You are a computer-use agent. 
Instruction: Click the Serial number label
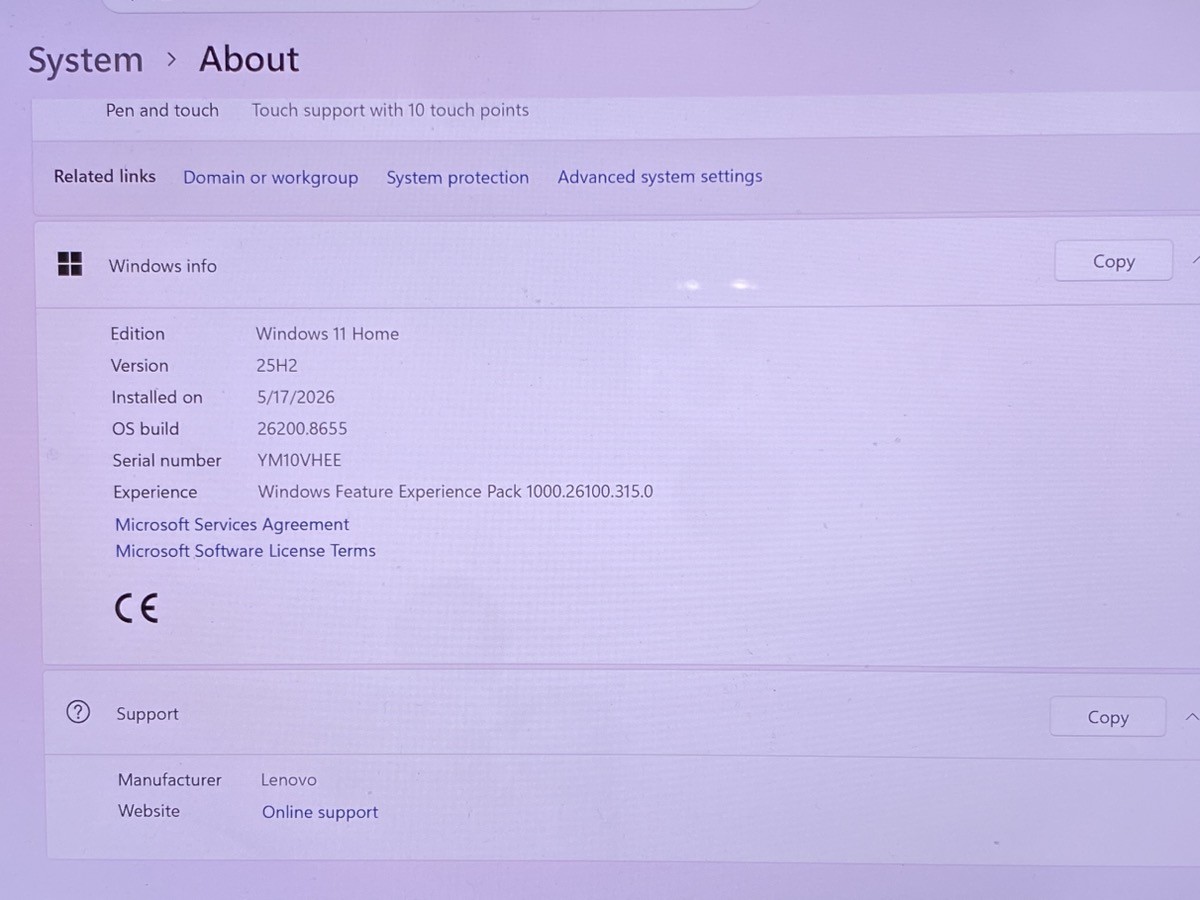pyautogui.click(x=167, y=460)
